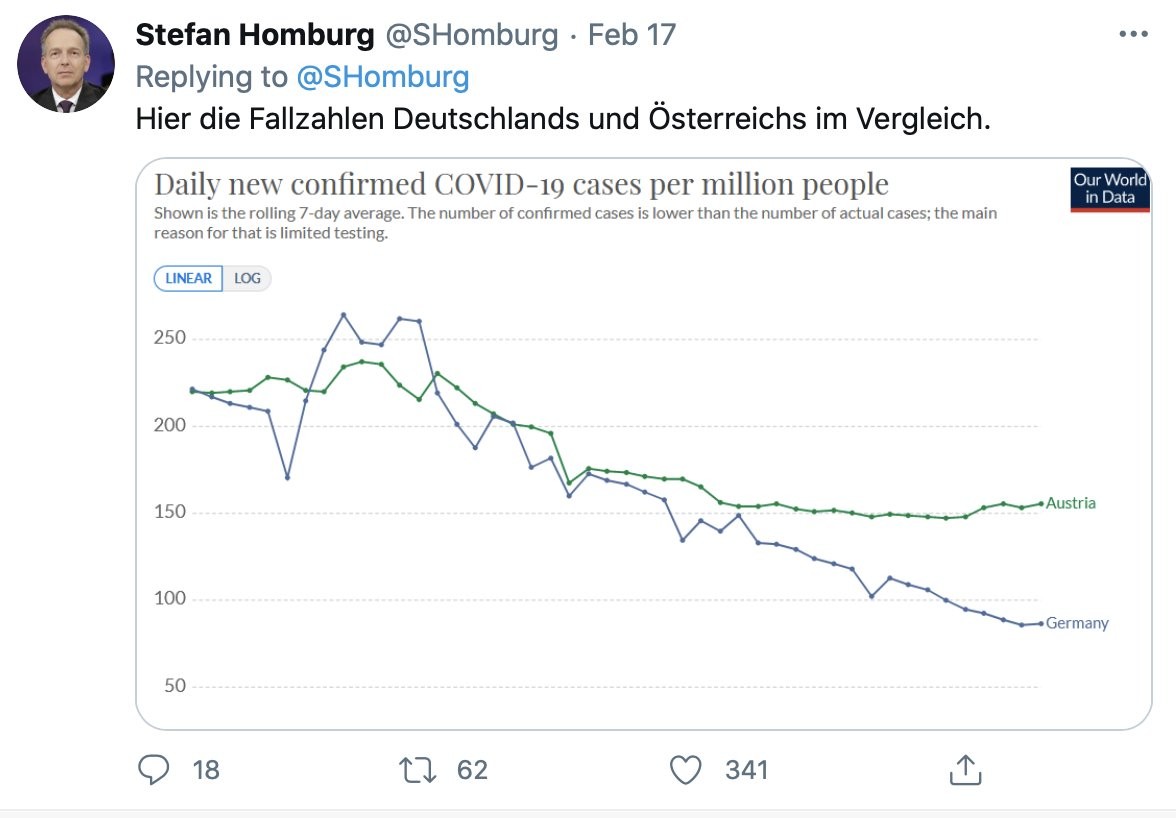Image resolution: width=1176 pixels, height=818 pixels.
Task: Click the retweet count 62
Action: pos(472,769)
